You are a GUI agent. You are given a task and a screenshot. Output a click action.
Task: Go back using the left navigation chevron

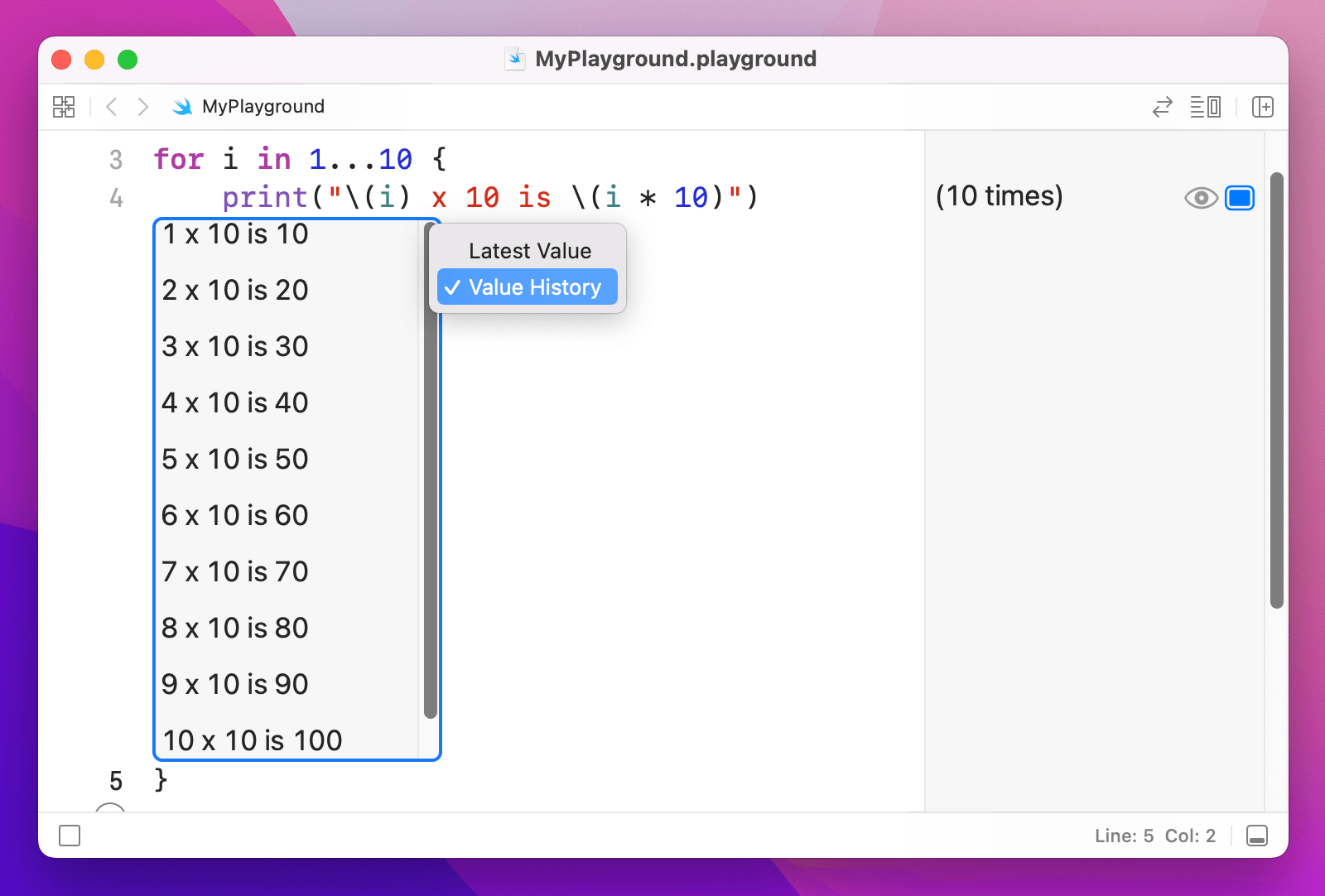[x=111, y=106]
